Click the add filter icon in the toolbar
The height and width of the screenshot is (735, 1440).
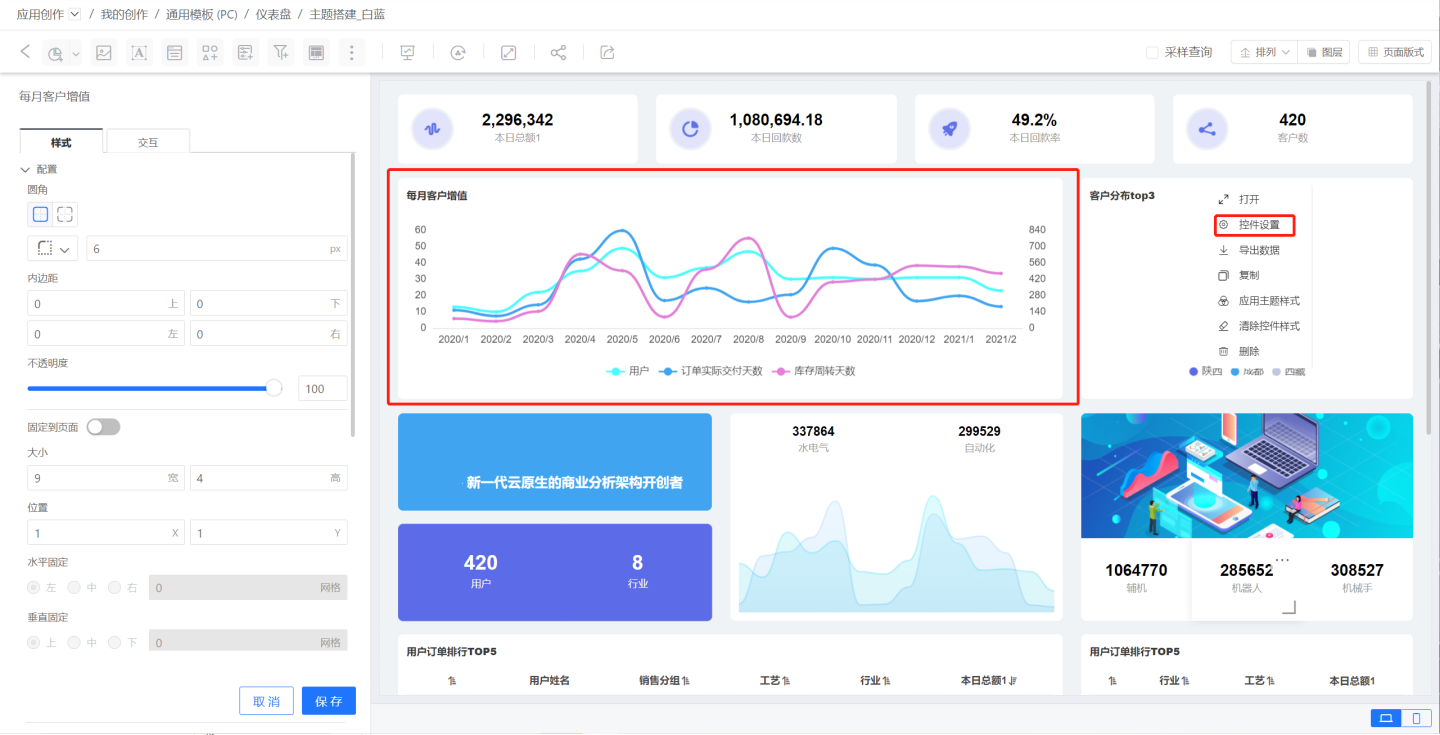[x=282, y=53]
